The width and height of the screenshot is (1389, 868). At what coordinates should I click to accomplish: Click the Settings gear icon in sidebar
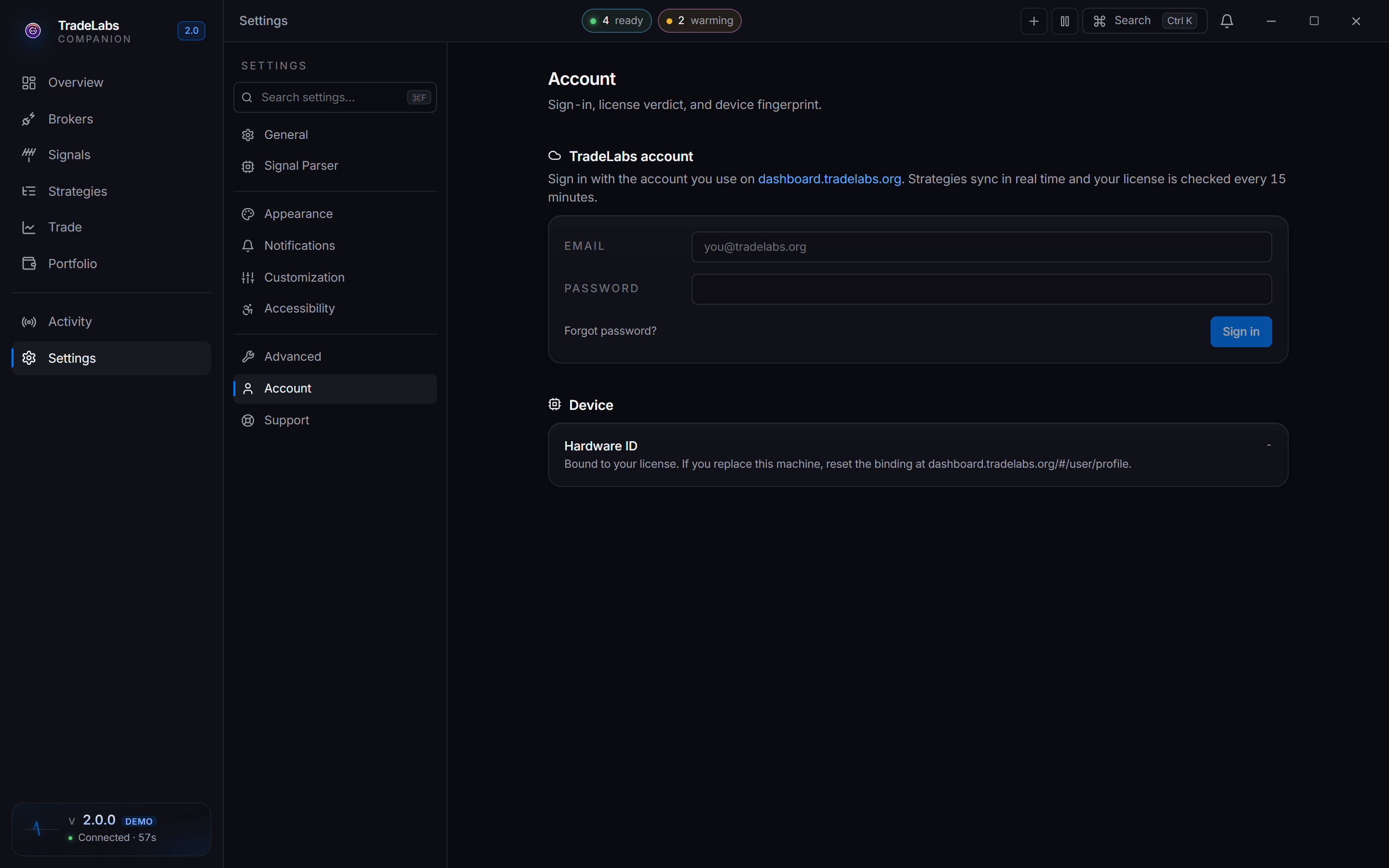click(x=29, y=358)
